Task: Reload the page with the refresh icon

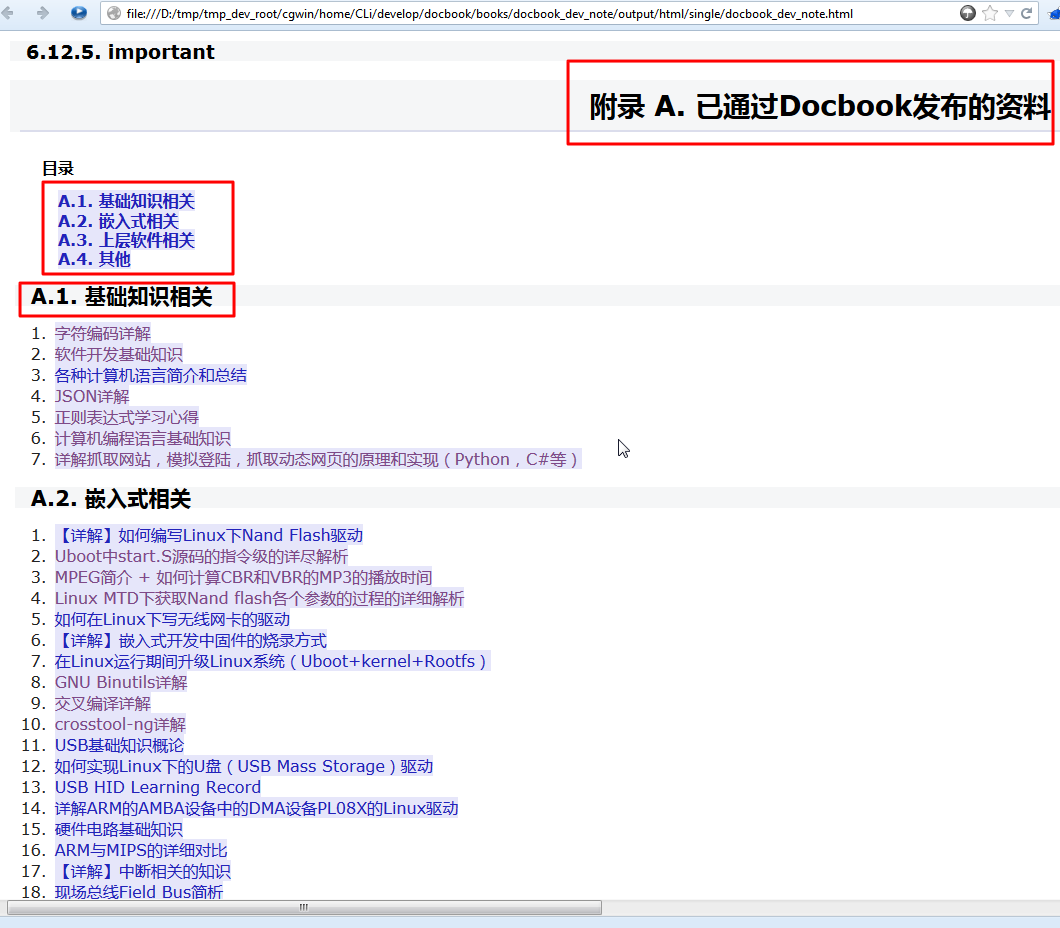Action: click(x=1026, y=13)
